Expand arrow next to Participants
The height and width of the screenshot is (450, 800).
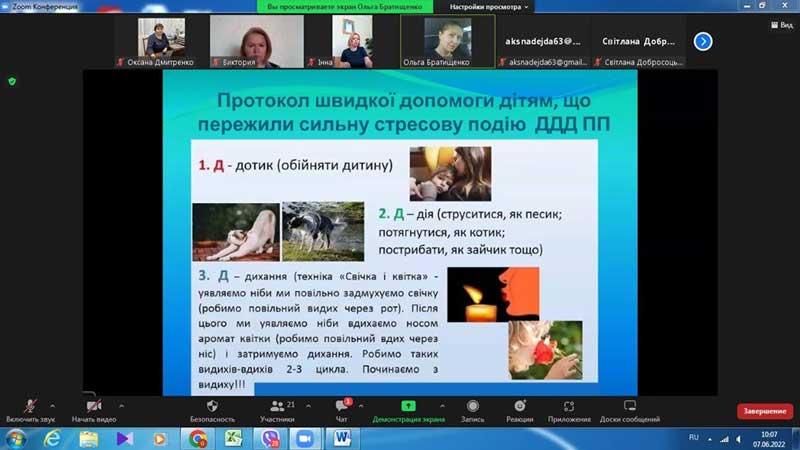pyautogui.click(x=308, y=406)
